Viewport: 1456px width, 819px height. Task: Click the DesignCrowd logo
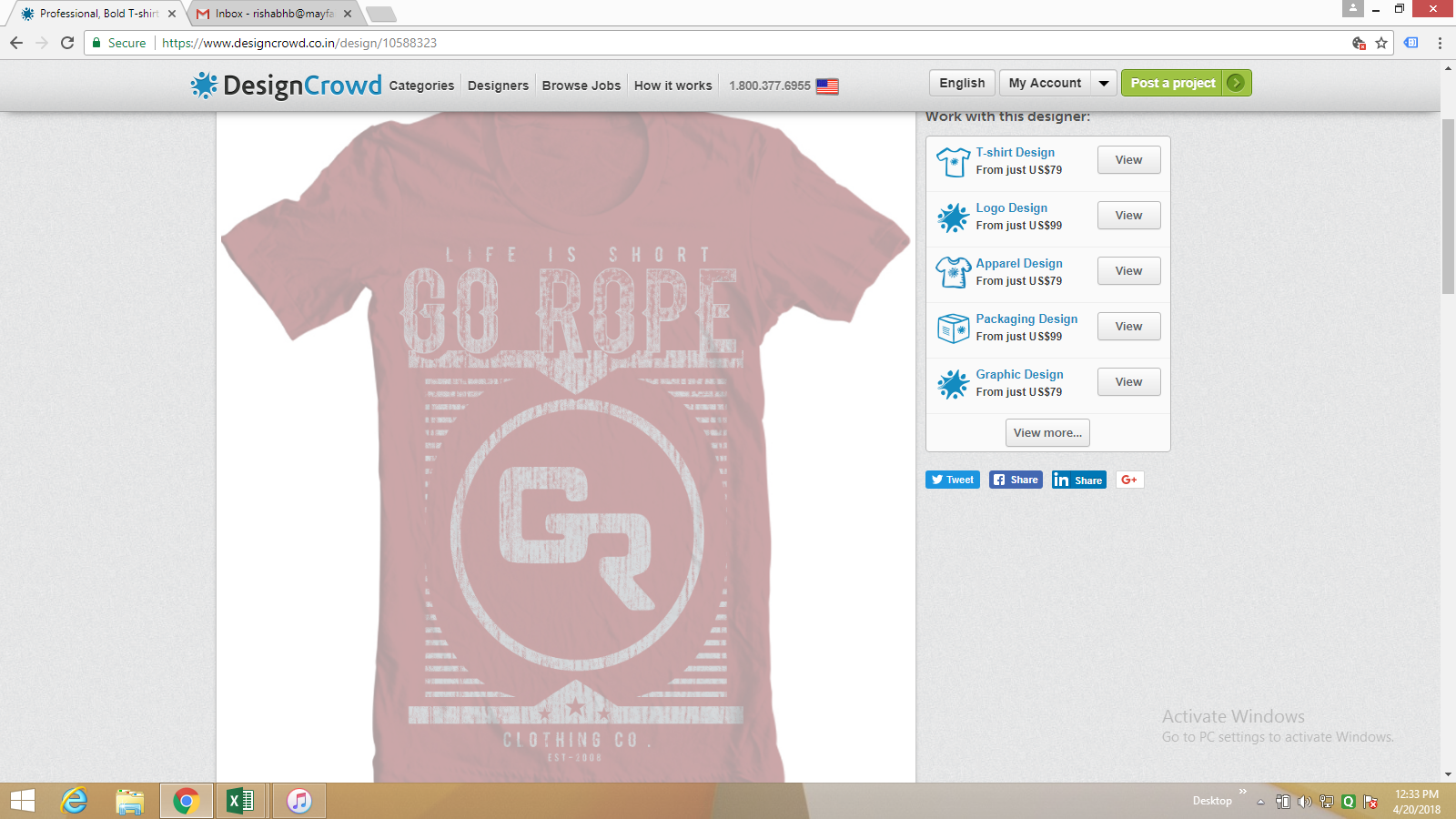[x=286, y=85]
